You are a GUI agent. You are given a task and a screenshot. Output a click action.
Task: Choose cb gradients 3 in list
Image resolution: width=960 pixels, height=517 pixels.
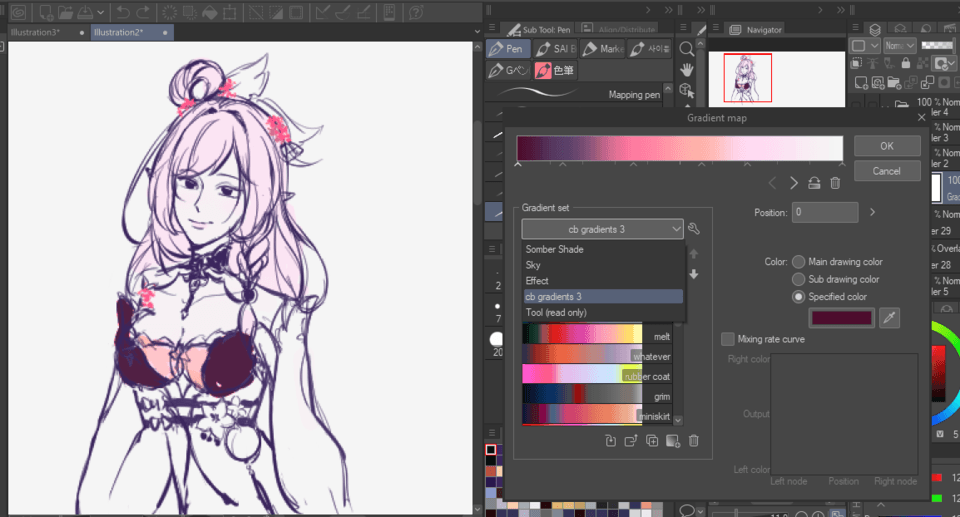pyautogui.click(x=603, y=296)
